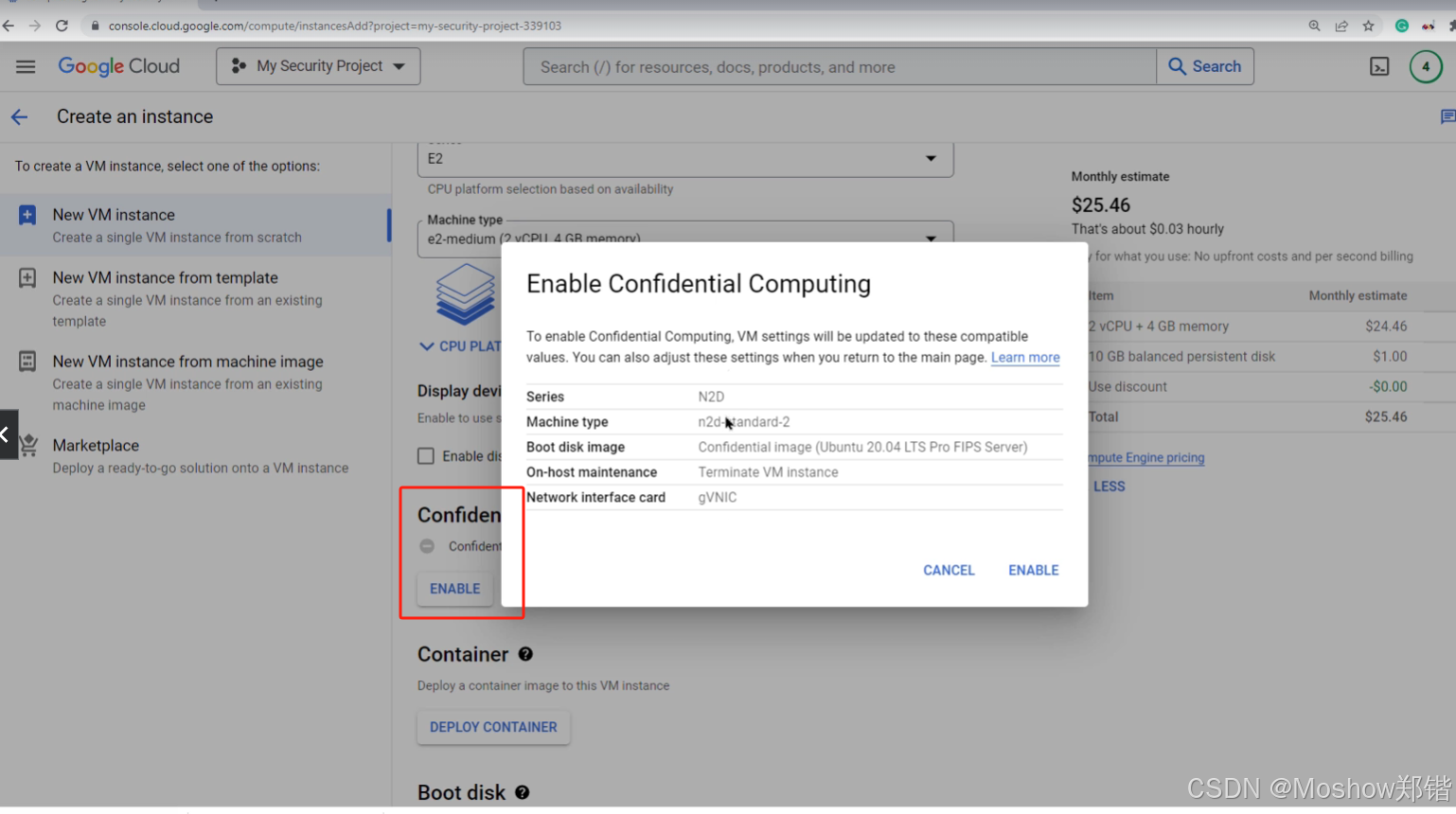Select the Marketplace cart icon in sidebar
The image size is (1456, 814).
point(28,446)
